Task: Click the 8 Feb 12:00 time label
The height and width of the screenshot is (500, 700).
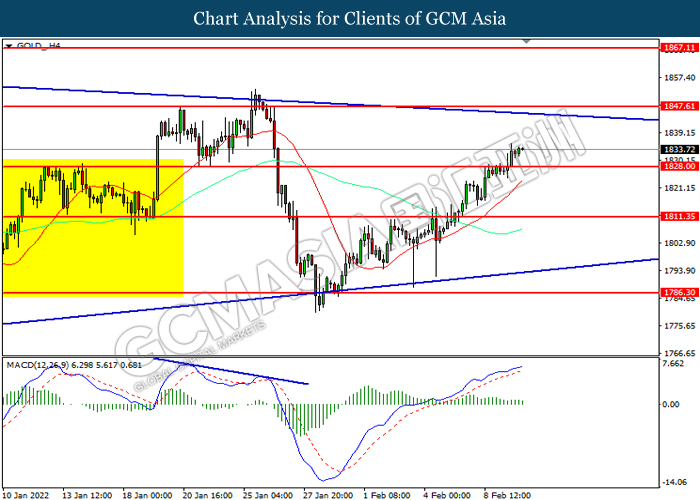Action: [x=507, y=495]
